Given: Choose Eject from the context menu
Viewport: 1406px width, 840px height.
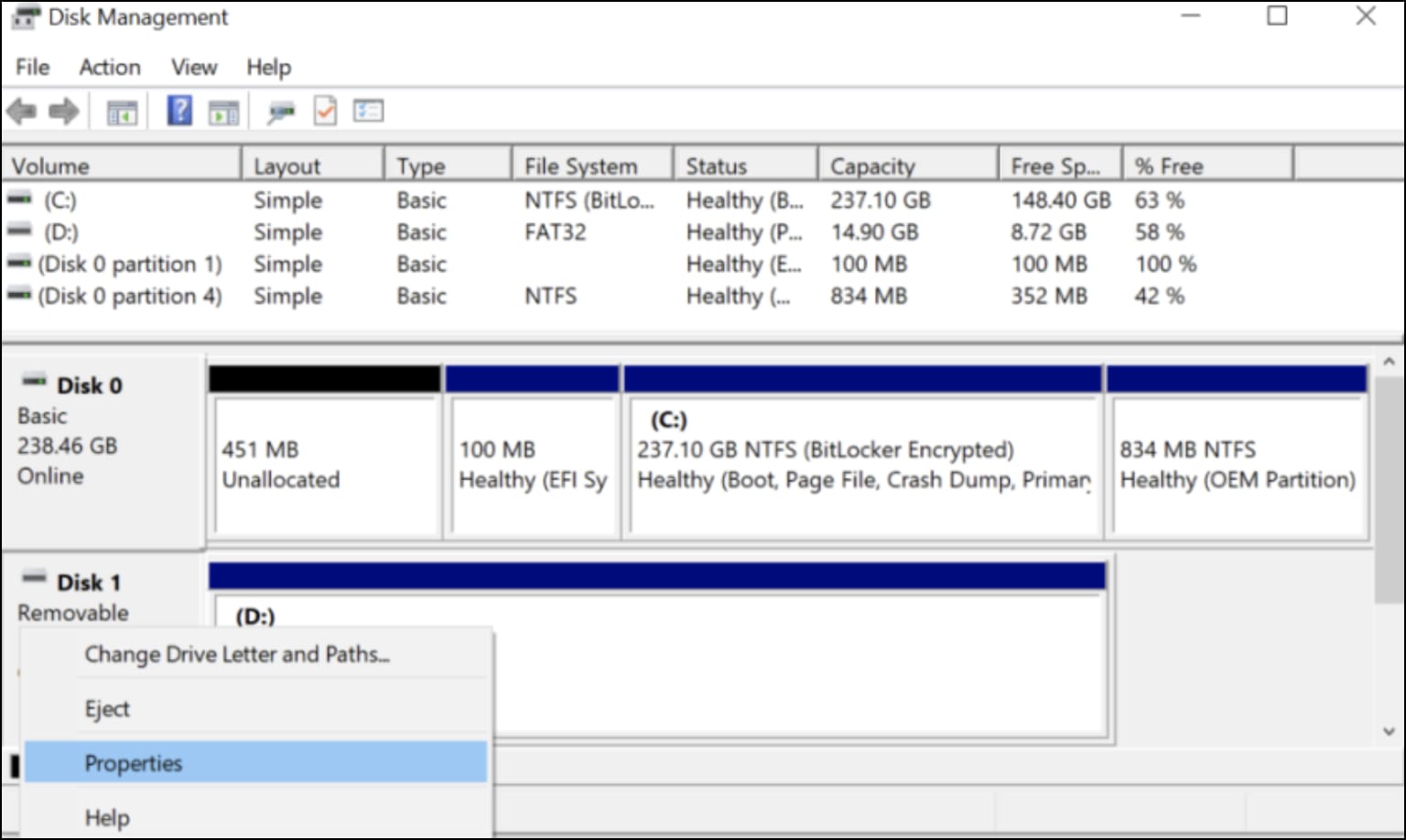Looking at the screenshot, I should 107,708.
